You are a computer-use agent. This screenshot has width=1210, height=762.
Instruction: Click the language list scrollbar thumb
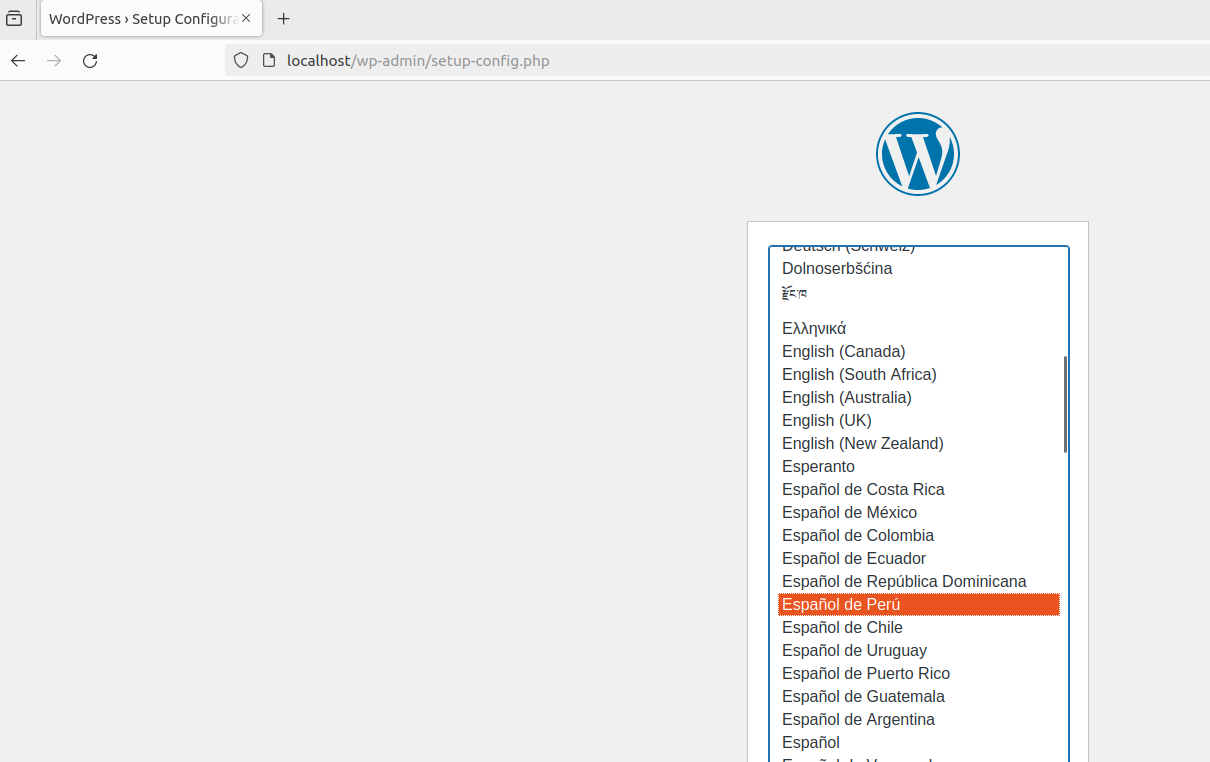click(1066, 404)
